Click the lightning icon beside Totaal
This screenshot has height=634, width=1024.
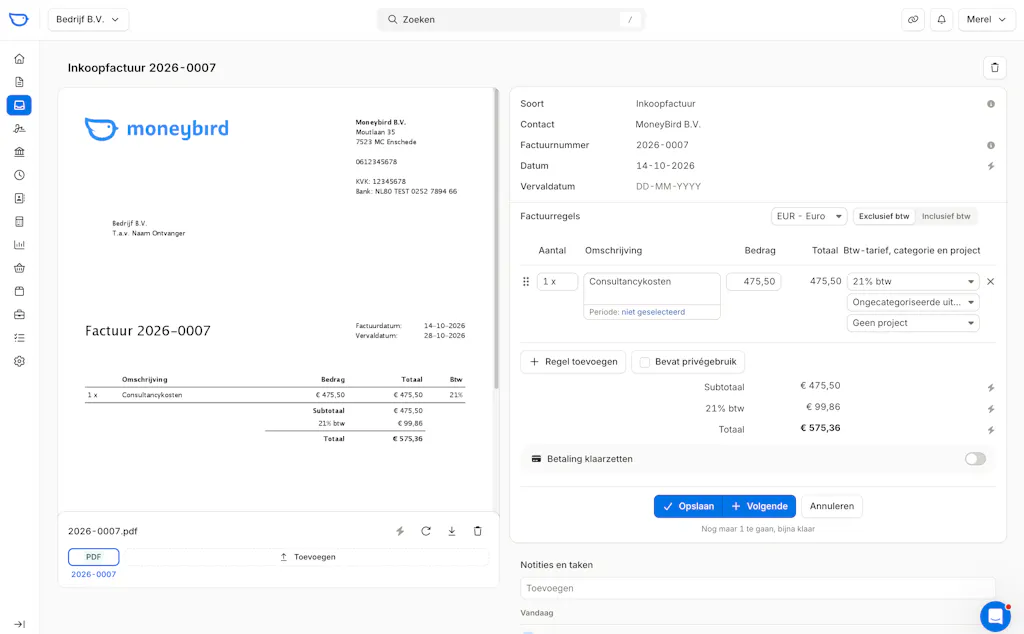pos(991,430)
